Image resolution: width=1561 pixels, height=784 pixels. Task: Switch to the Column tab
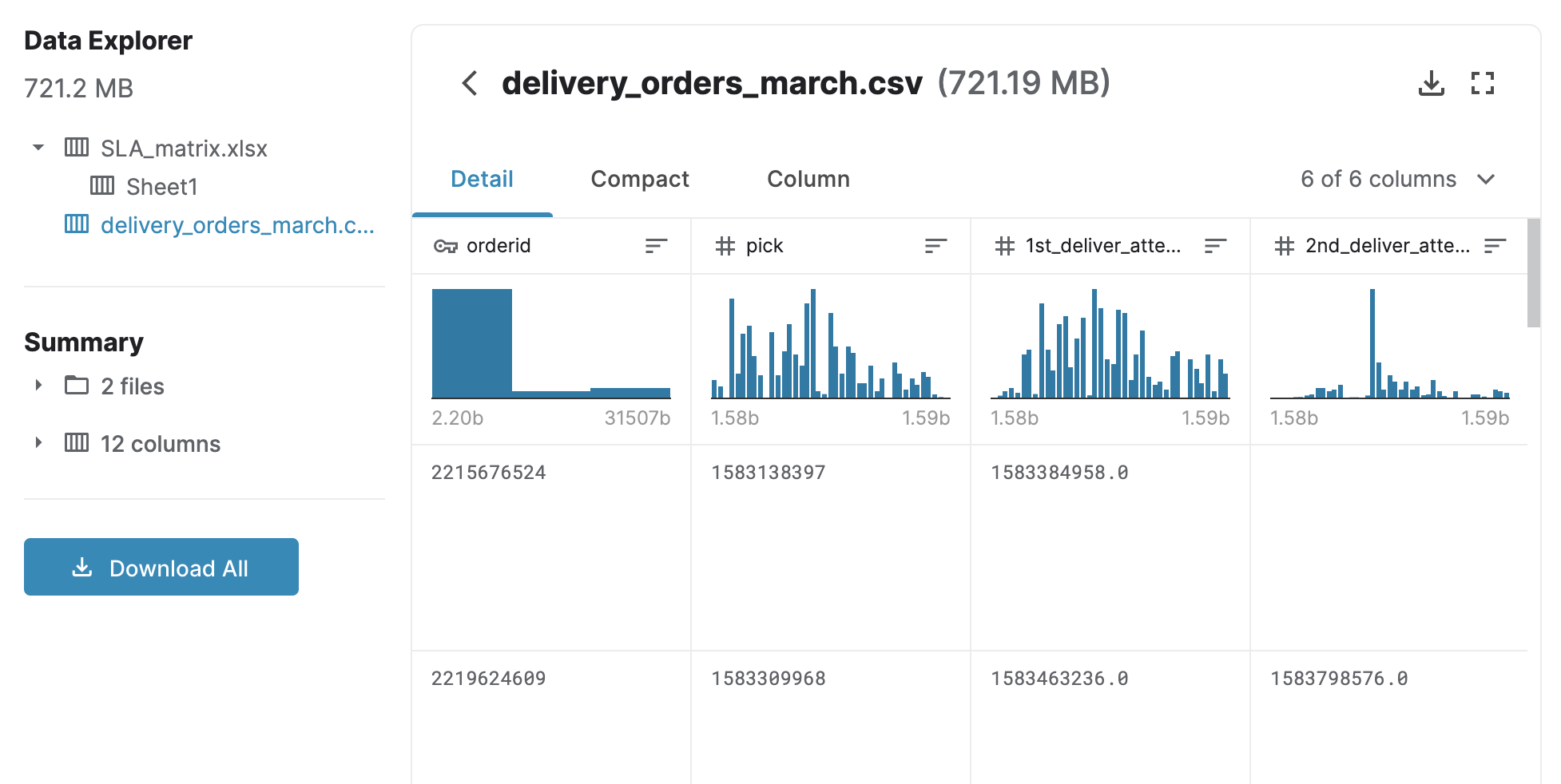pos(808,179)
